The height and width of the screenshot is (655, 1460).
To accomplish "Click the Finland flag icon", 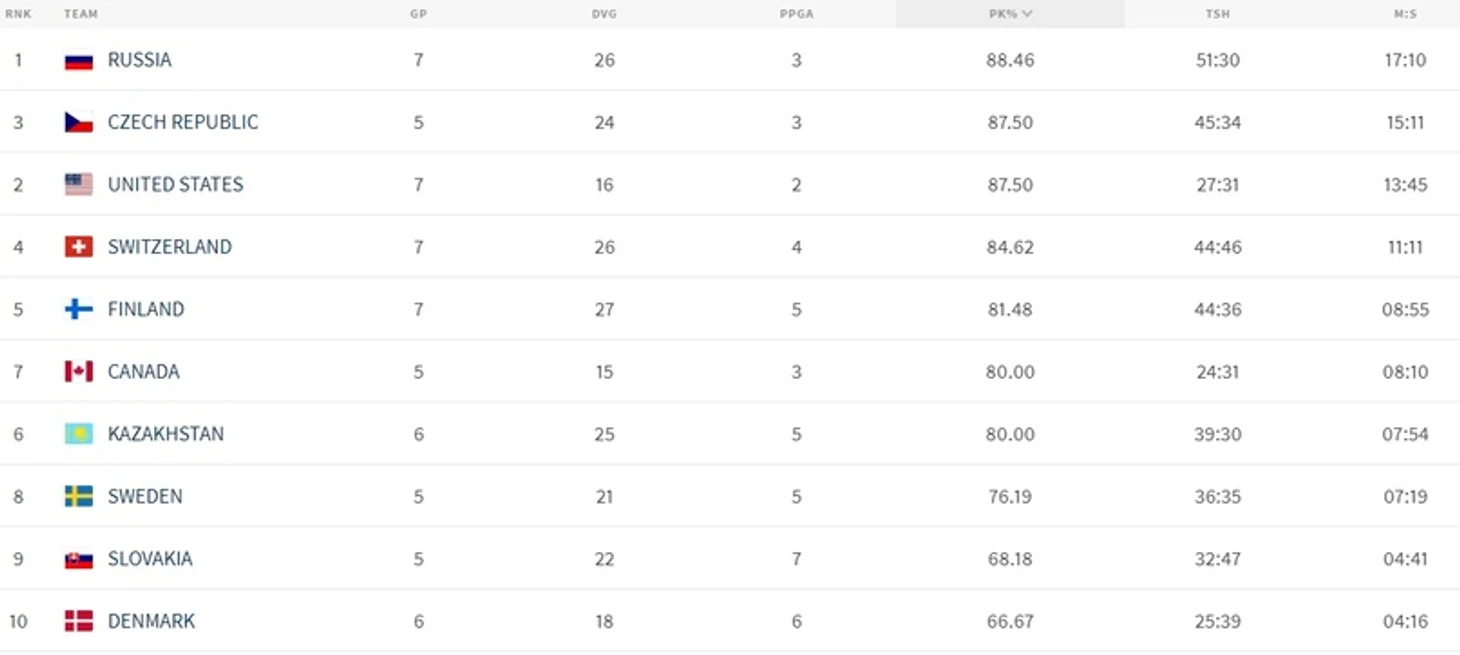I will [79, 309].
